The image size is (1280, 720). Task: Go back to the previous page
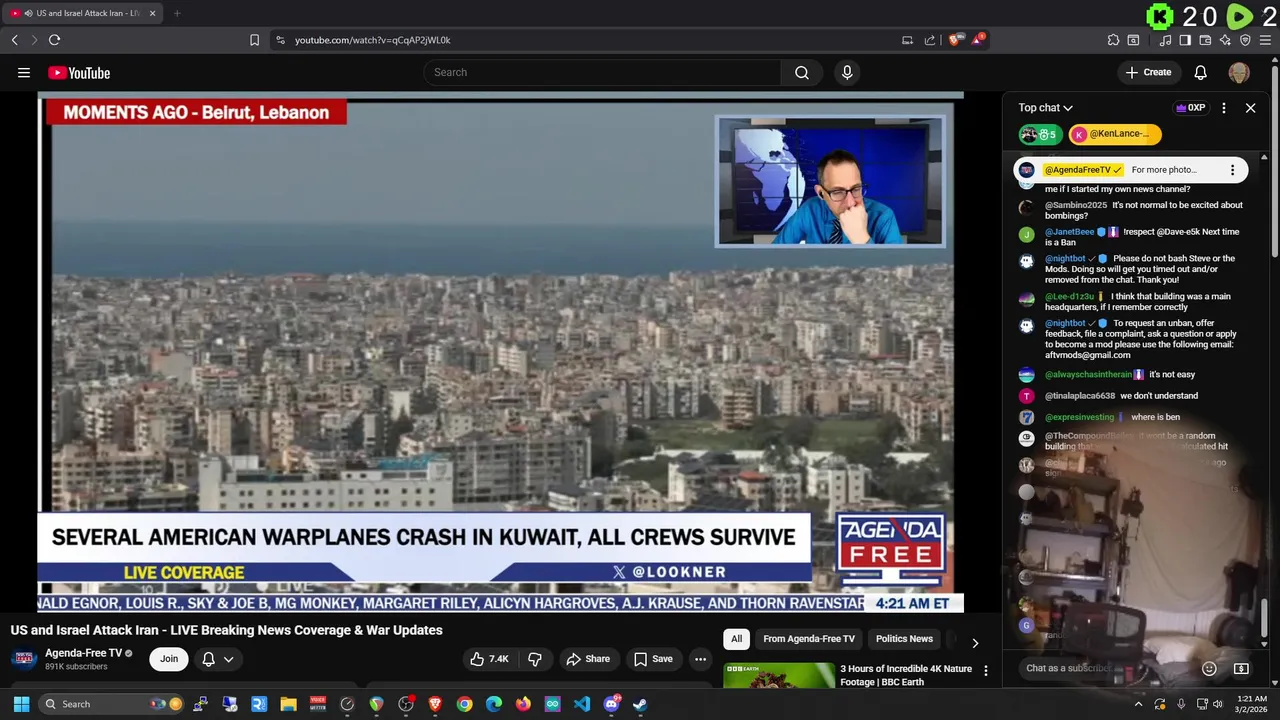(14, 40)
